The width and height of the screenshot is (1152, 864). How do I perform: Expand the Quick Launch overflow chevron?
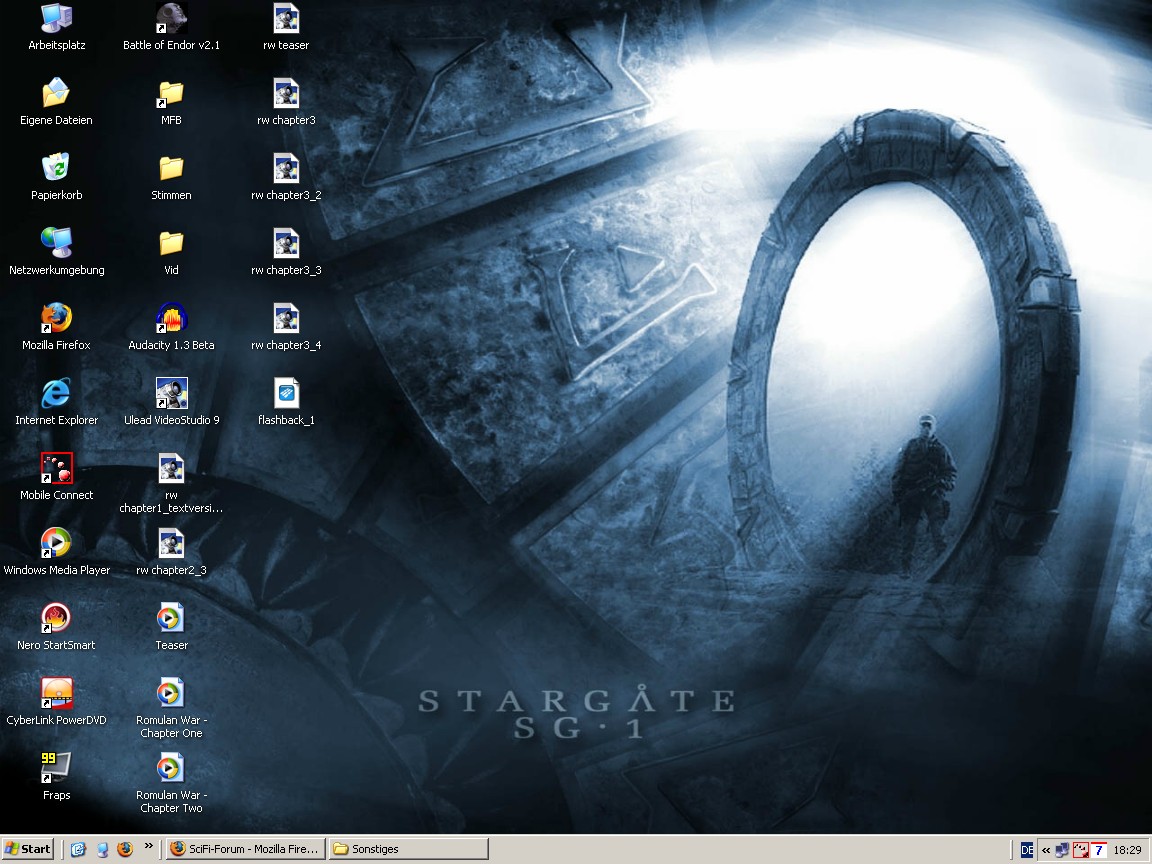coord(149,846)
